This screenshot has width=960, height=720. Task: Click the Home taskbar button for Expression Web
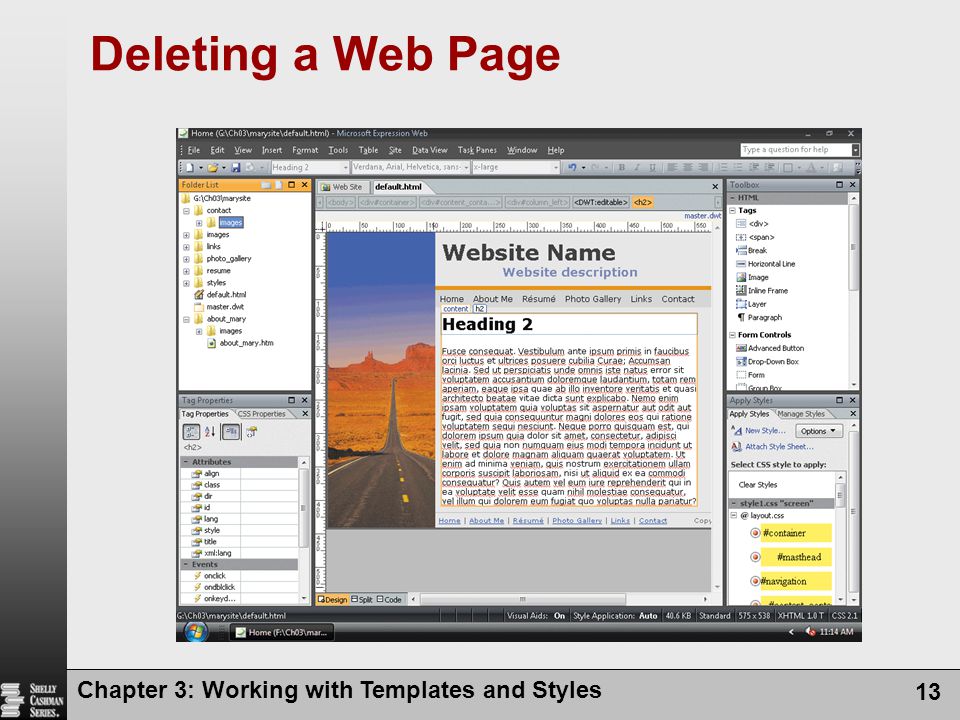(x=283, y=632)
